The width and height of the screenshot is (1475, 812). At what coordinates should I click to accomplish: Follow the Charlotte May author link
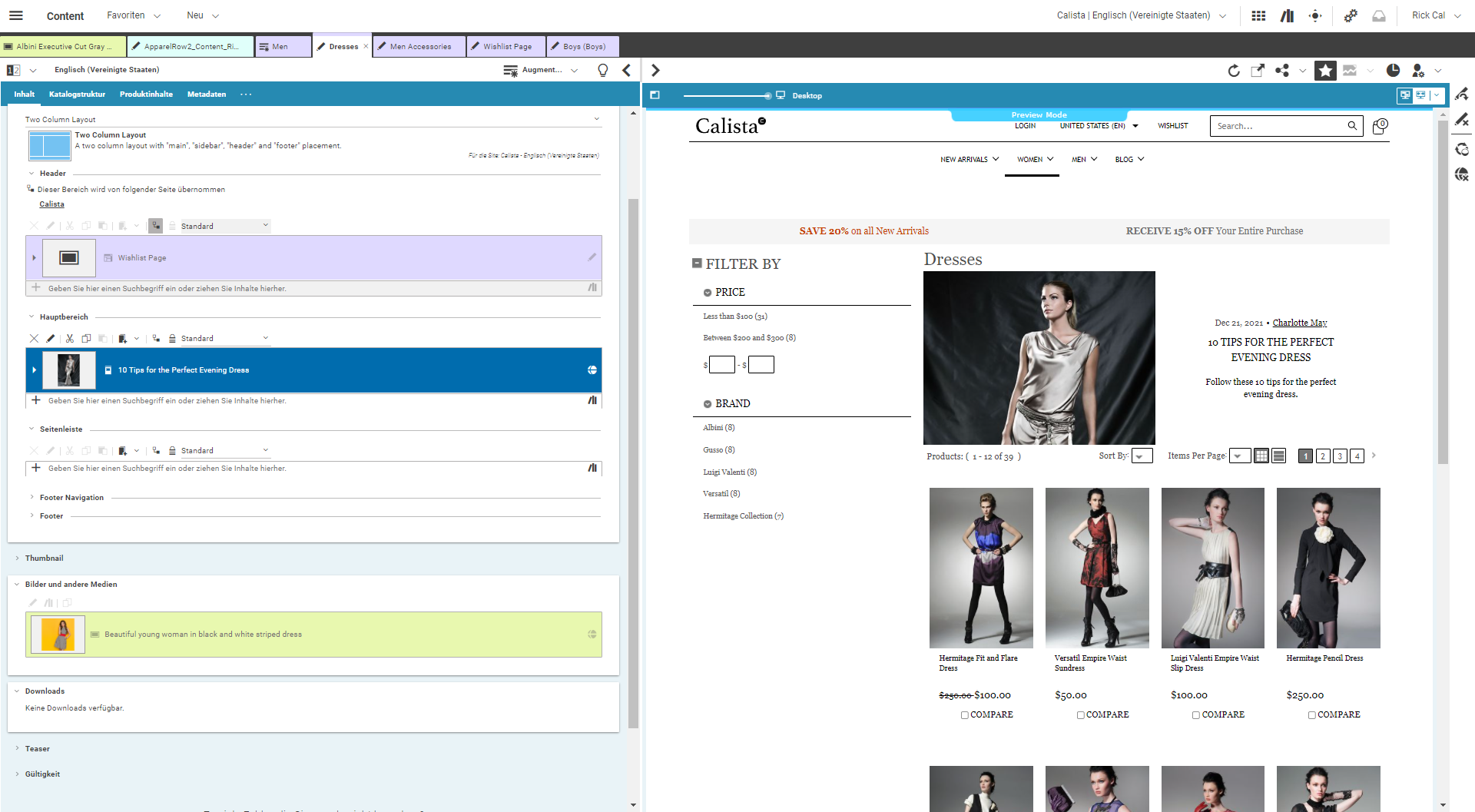(x=1300, y=323)
